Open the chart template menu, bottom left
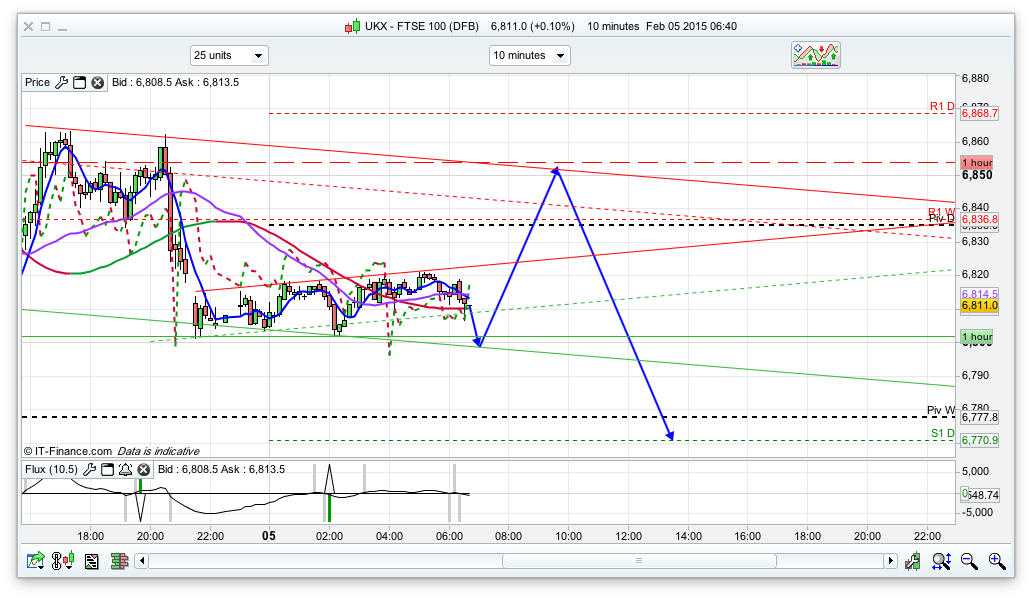 (36, 562)
